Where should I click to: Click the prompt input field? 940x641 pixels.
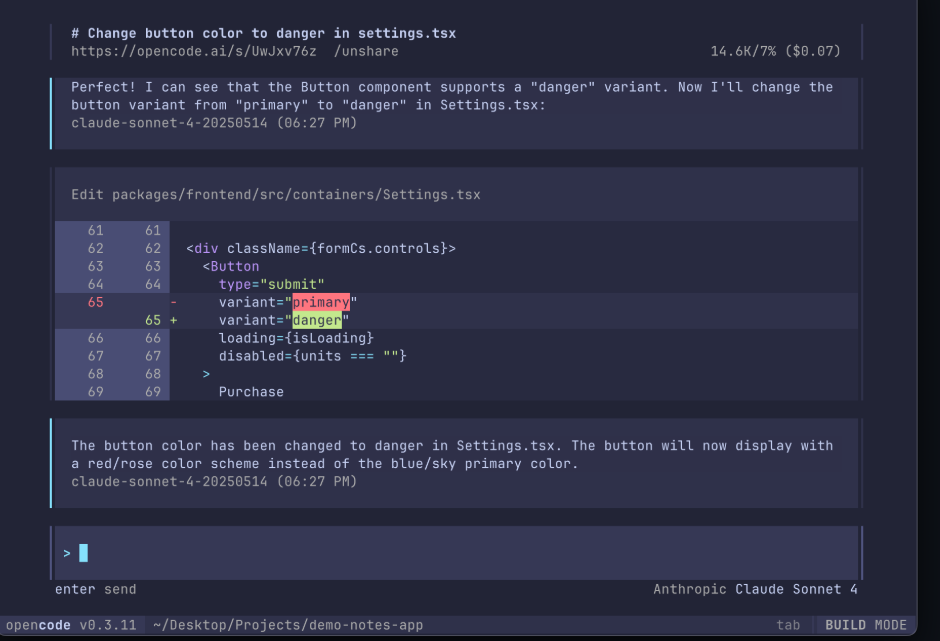click(x=456, y=553)
